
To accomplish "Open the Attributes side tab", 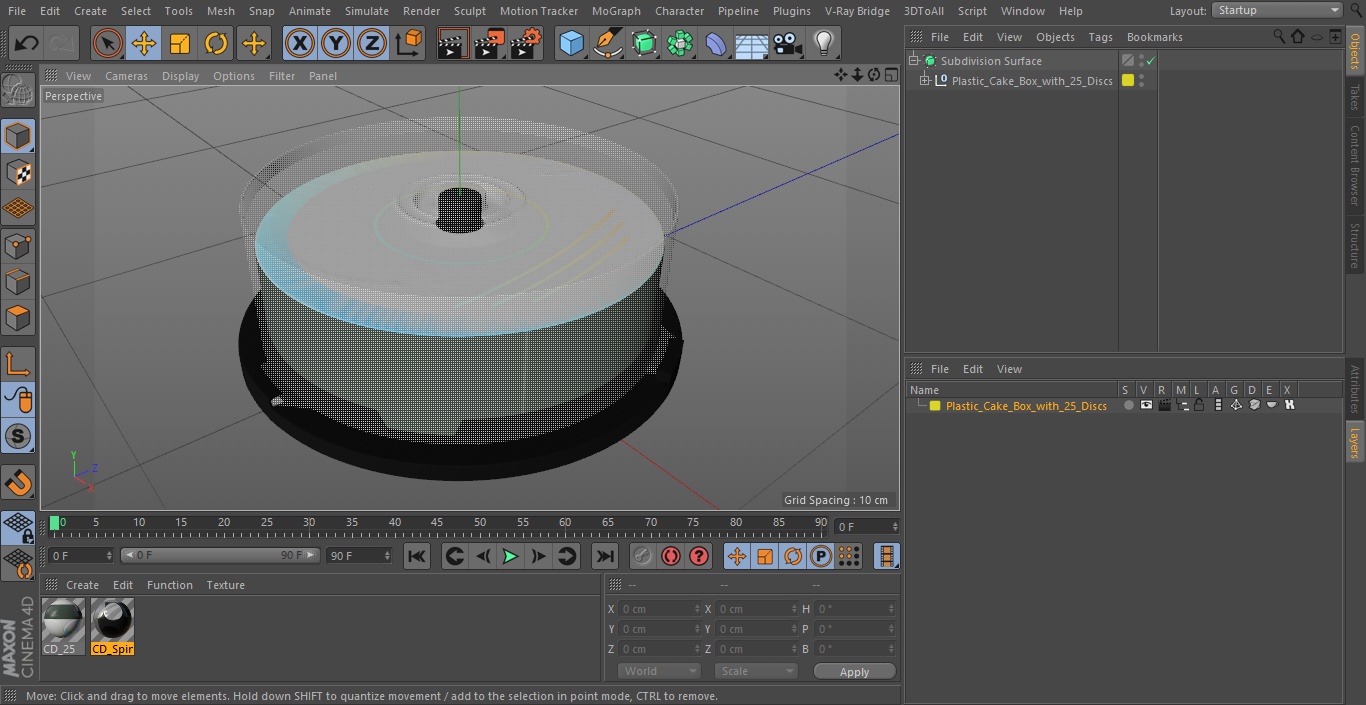I will (x=1355, y=389).
